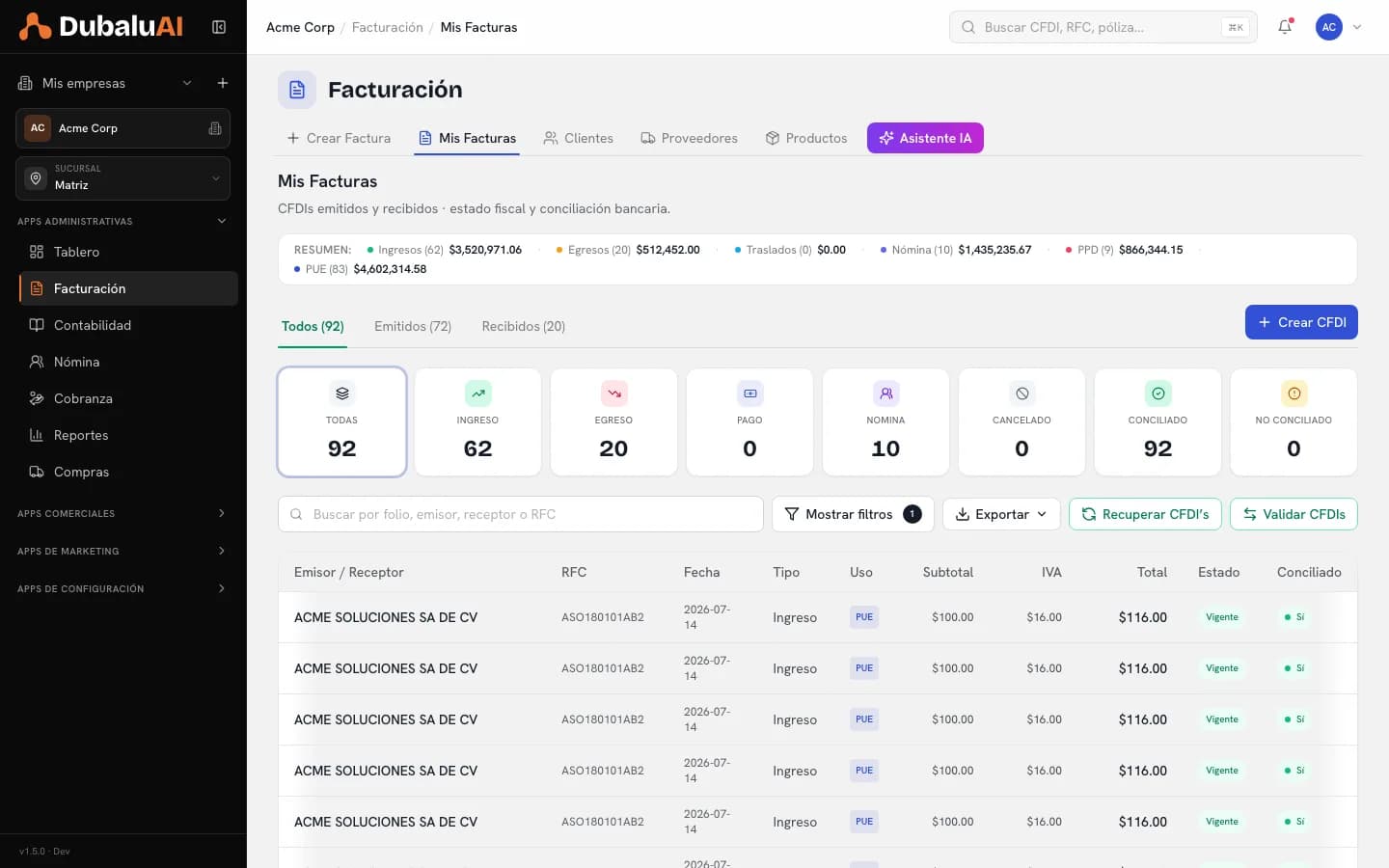Click the Total column header
This screenshot has width=1389, height=868.
click(x=1152, y=572)
